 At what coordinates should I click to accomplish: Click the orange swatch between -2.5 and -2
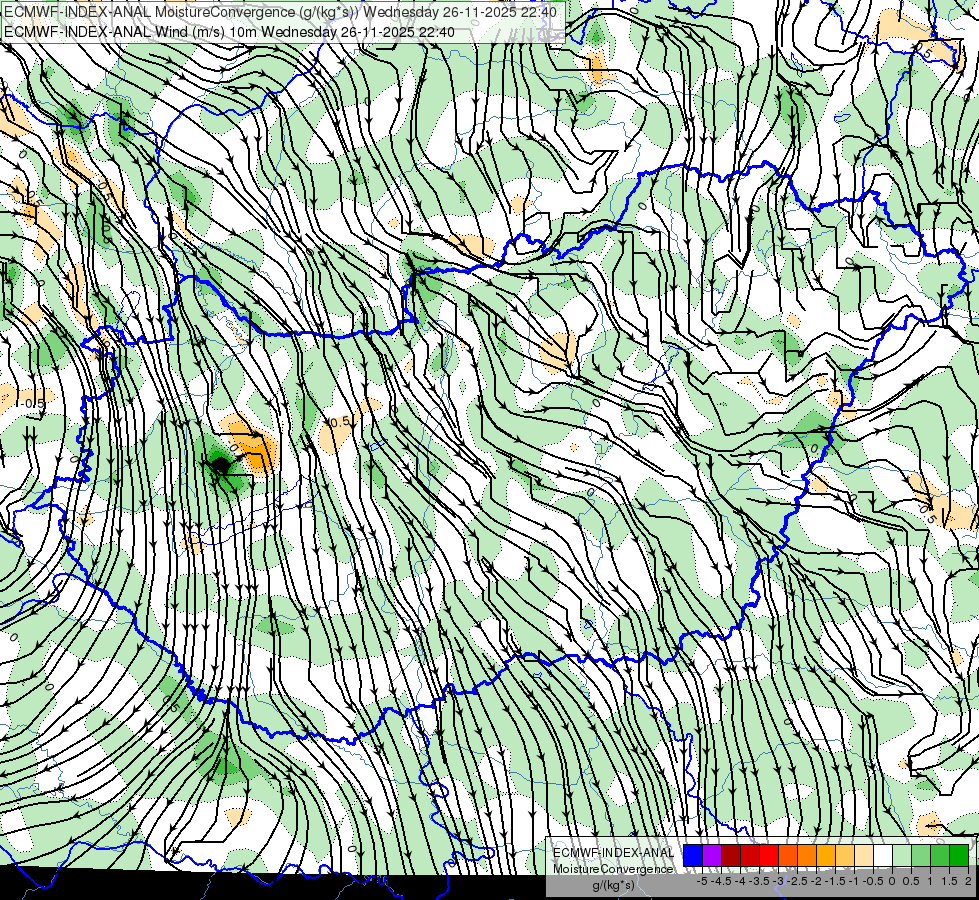click(x=807, y=856)
